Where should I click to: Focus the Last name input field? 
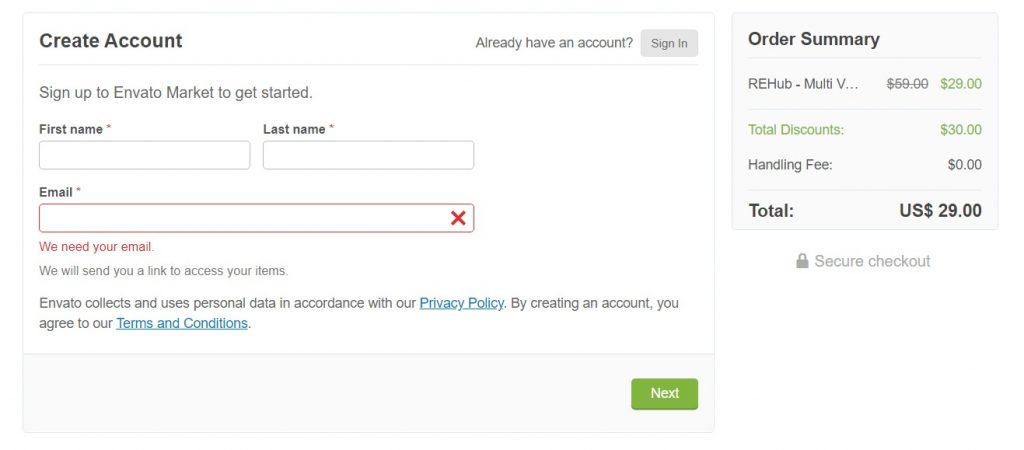pos(368,155)
